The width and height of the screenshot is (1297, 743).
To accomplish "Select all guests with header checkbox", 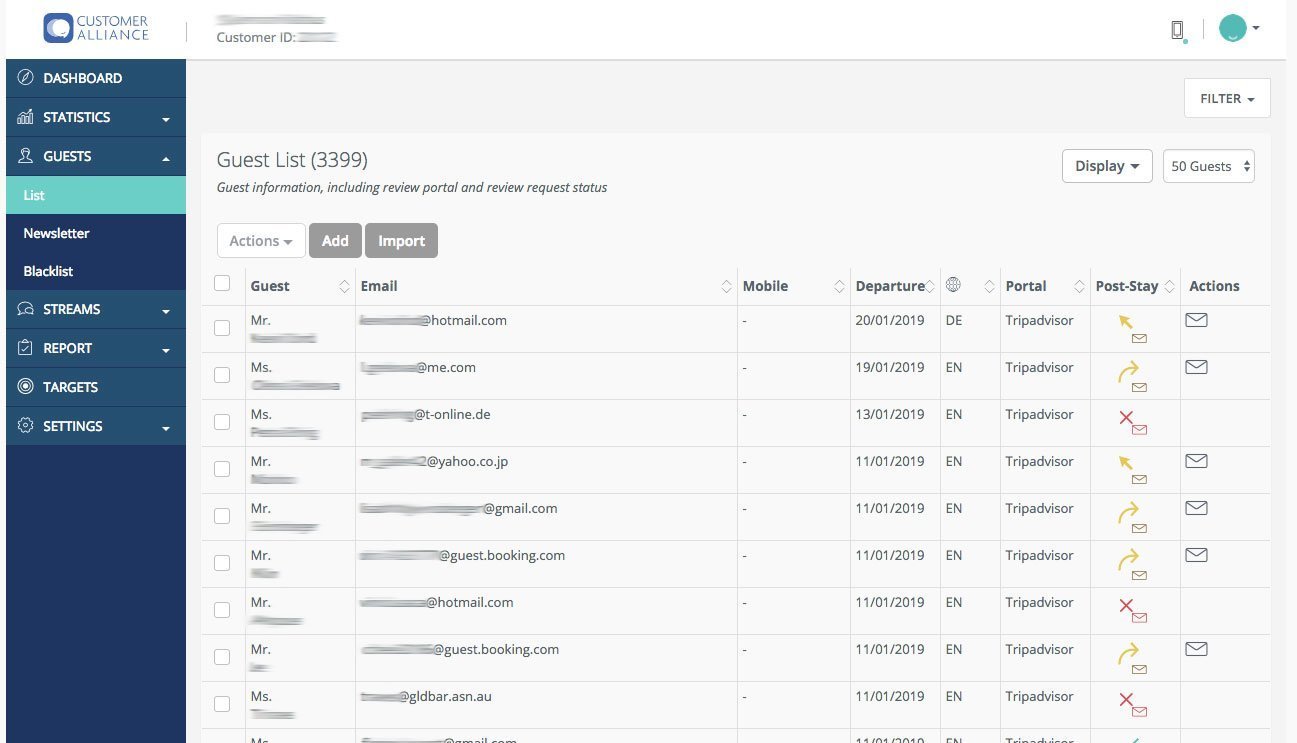I will [222, 283].
